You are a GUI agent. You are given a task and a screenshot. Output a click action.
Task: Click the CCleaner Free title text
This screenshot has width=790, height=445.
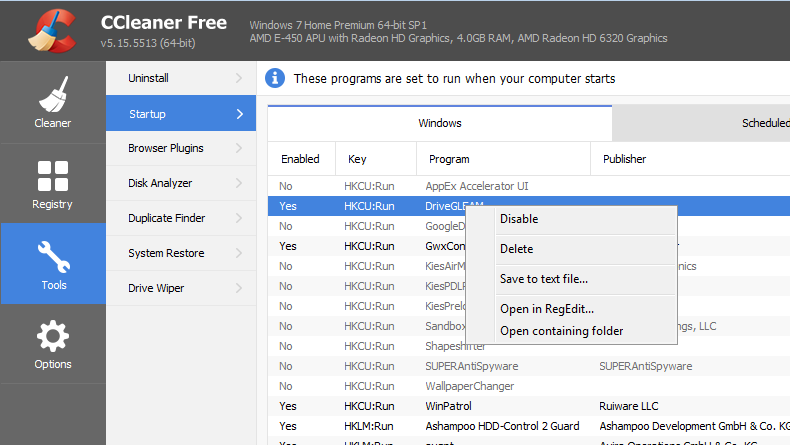pos(164,23)
